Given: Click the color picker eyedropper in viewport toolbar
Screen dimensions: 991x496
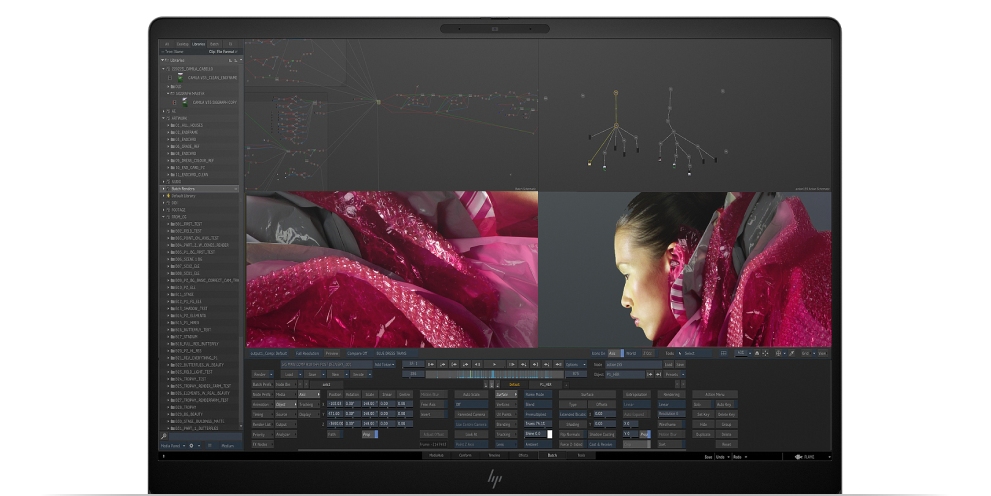Looking at the screenshot, I should click(x=791, y=353).
